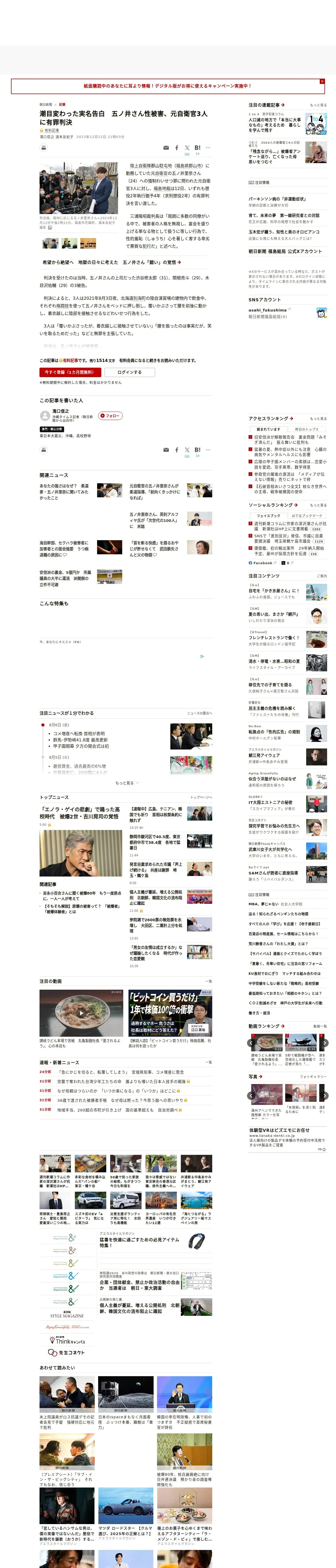This screenshot has height=1568, width=336.
Task: Share article on Facebook from top toolbar
Action: tap(177, 148)
